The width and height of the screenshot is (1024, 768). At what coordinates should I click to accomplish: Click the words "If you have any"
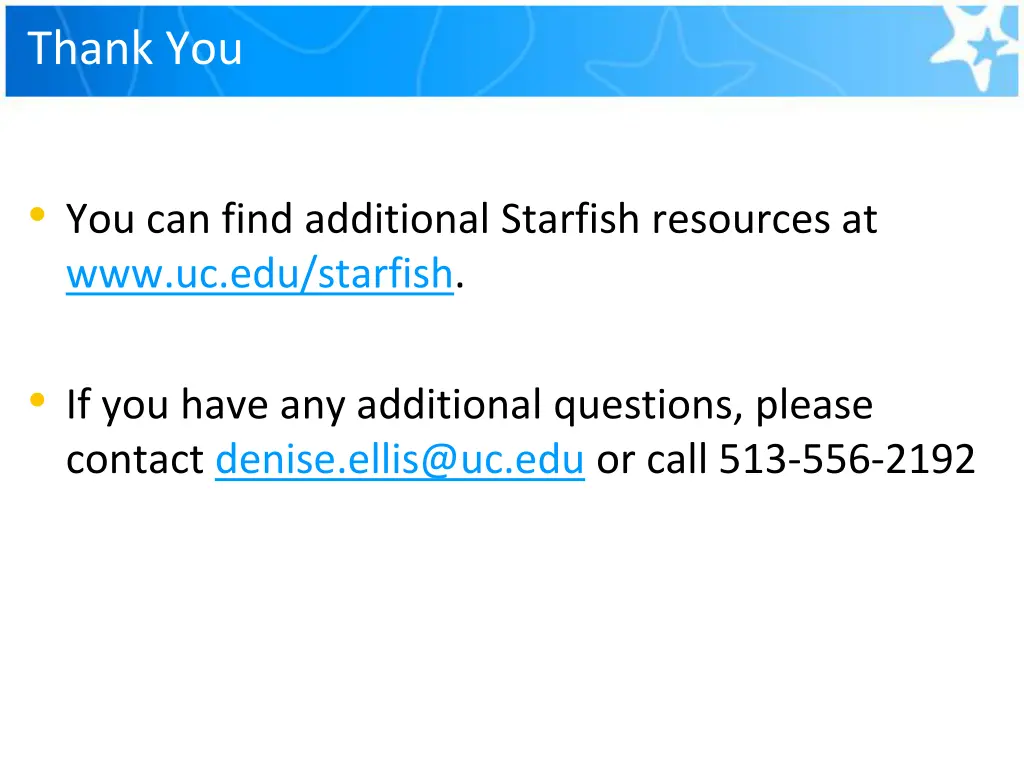(x=206, y=405)
